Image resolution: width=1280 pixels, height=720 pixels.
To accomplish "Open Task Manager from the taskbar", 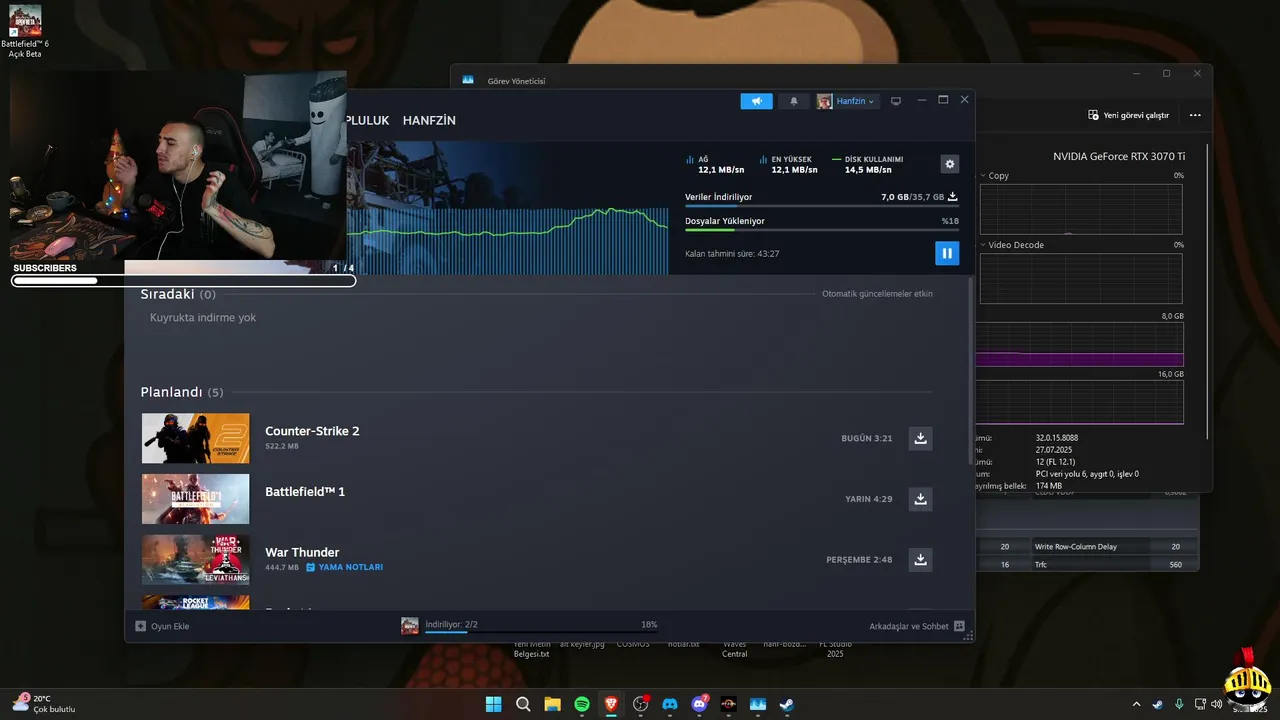I will [758, 704].
